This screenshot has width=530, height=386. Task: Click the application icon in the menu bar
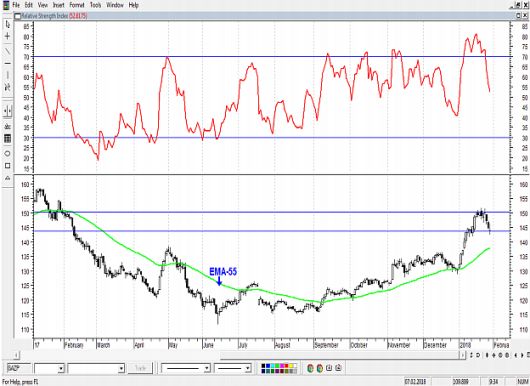[x=6, y=5]
